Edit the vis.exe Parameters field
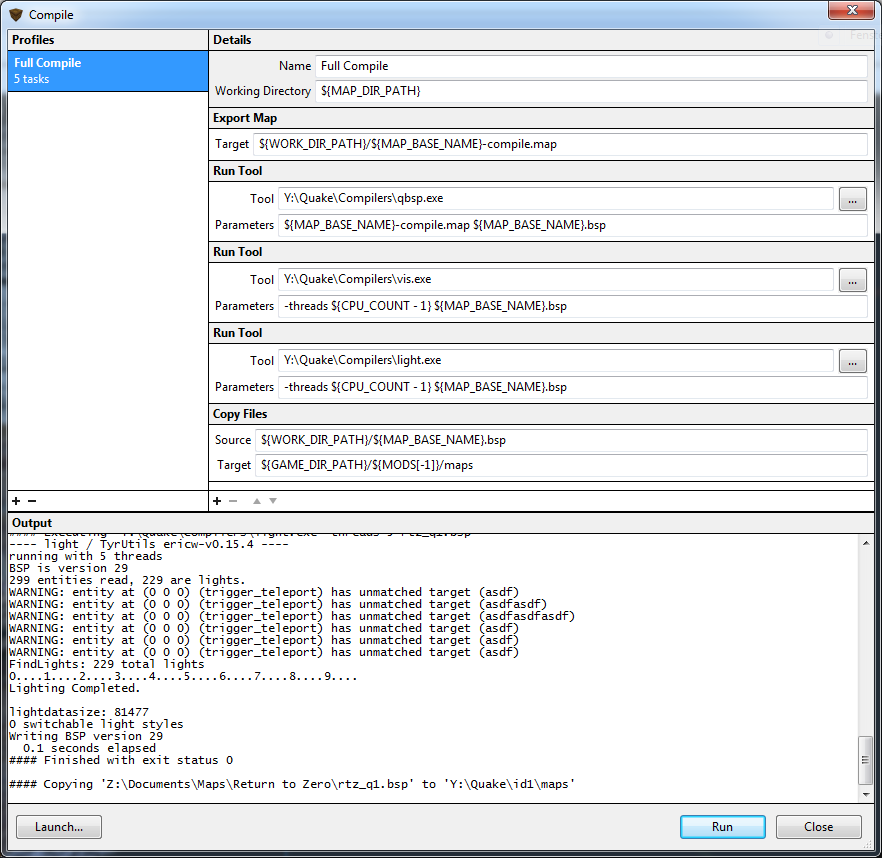Screen dimensions: 882x858 [x=572, y=306]
